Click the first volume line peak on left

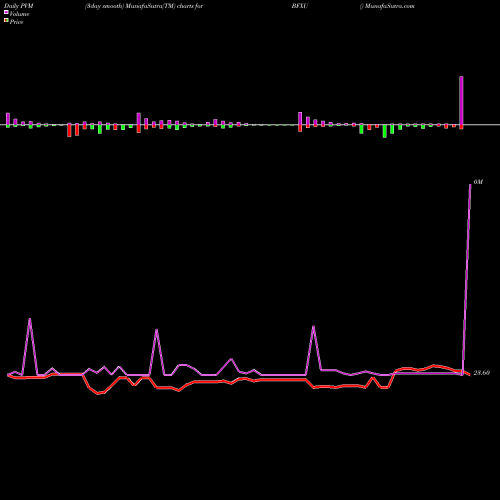[30, 319]
